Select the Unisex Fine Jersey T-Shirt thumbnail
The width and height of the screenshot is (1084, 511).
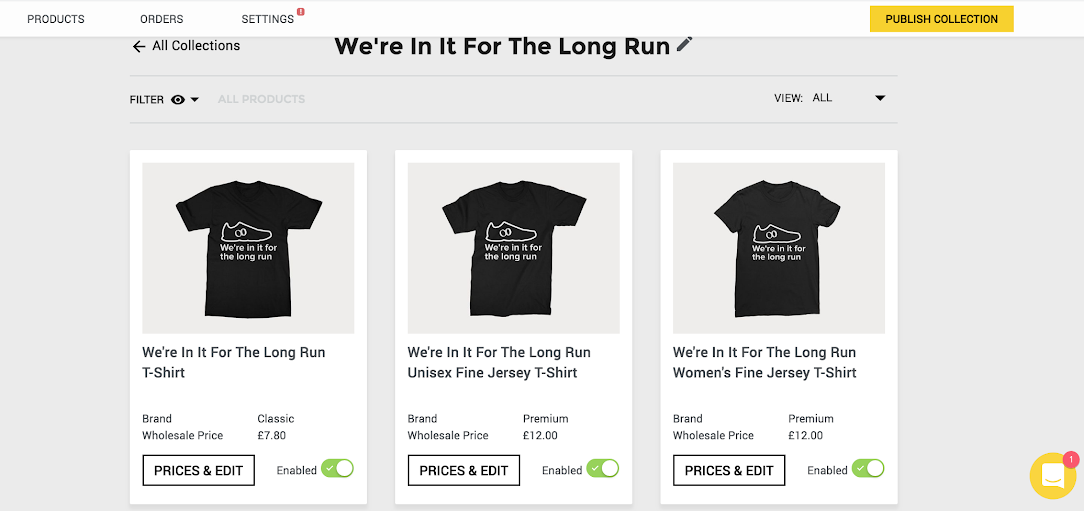point(513,248)
